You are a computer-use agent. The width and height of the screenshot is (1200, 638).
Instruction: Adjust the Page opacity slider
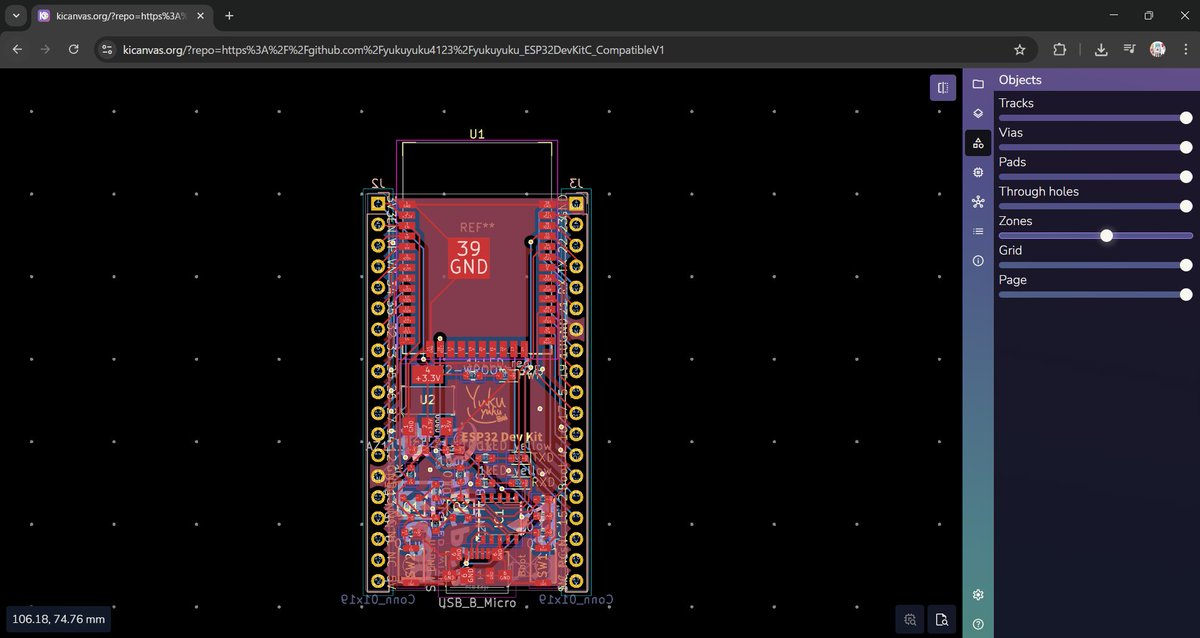(x=1095, y=295)
